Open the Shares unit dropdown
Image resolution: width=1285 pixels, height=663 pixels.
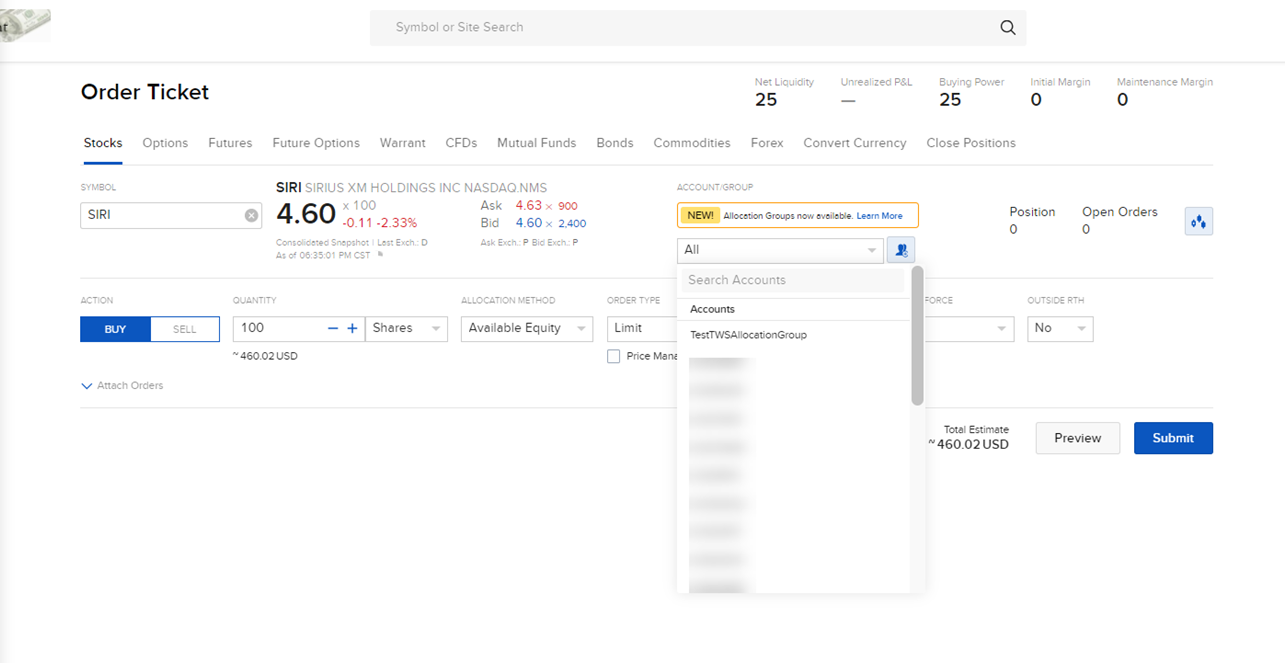click(x=406, y=328)
